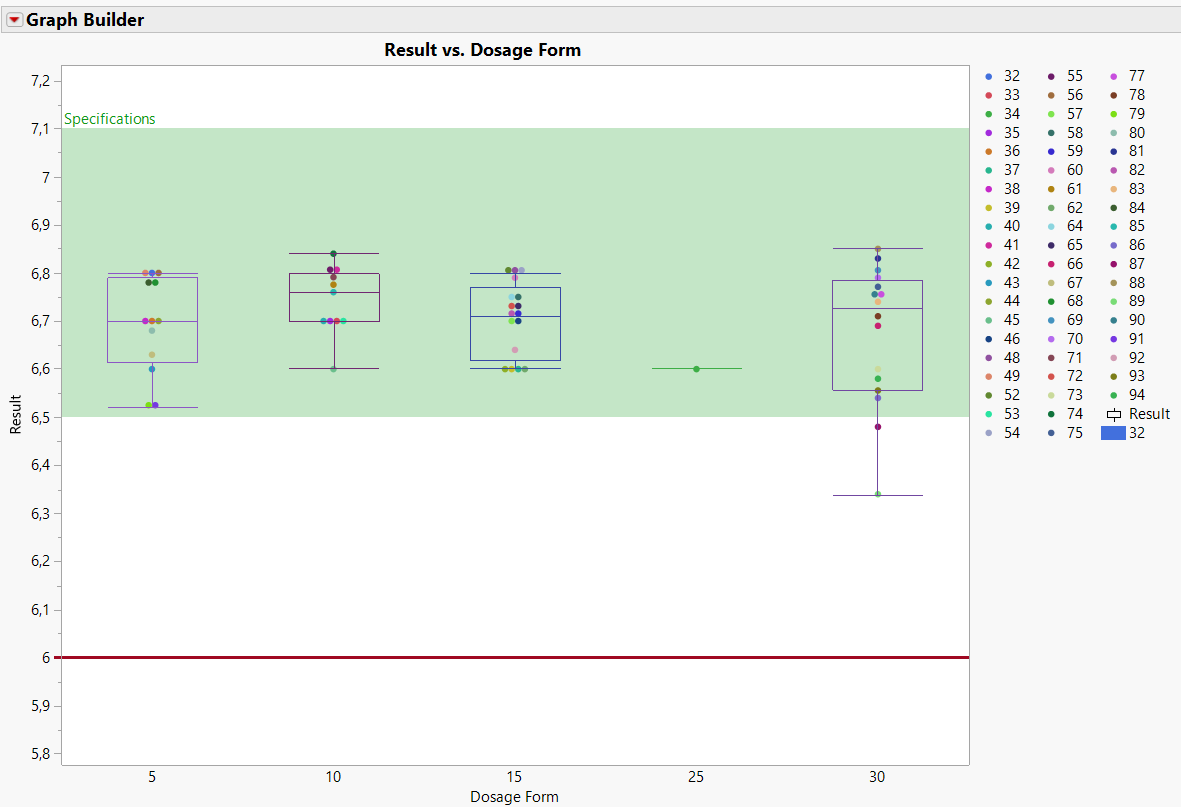Click the Graph Builder outline title

[x=84, y=20]
